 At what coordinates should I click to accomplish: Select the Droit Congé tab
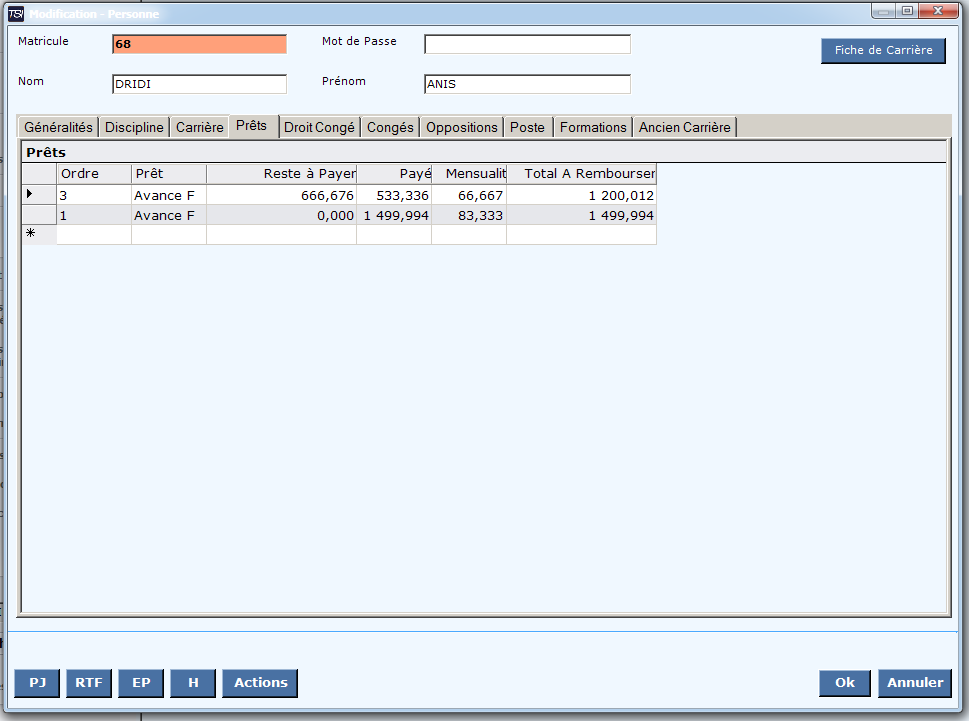coord(319,127)
